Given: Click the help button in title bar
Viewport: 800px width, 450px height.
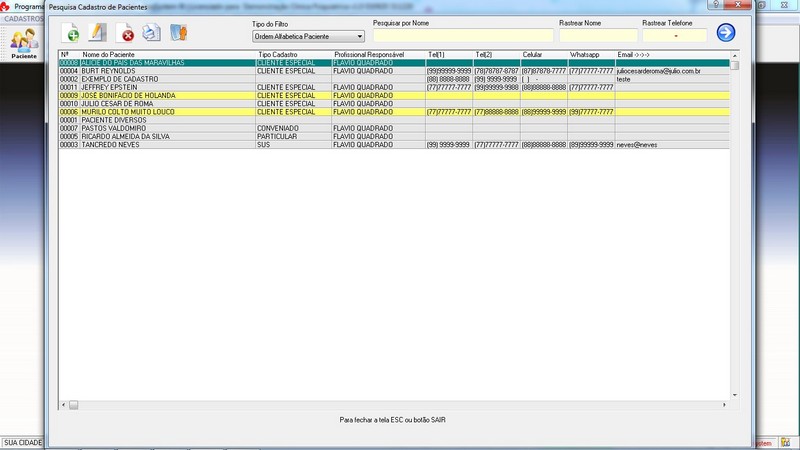Looking at the screenshot, I should [x=715, y=5].
